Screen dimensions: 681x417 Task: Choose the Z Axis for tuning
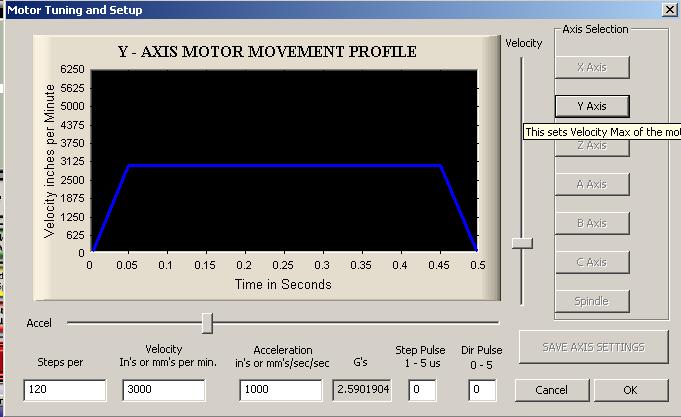(x=592, y=146)
